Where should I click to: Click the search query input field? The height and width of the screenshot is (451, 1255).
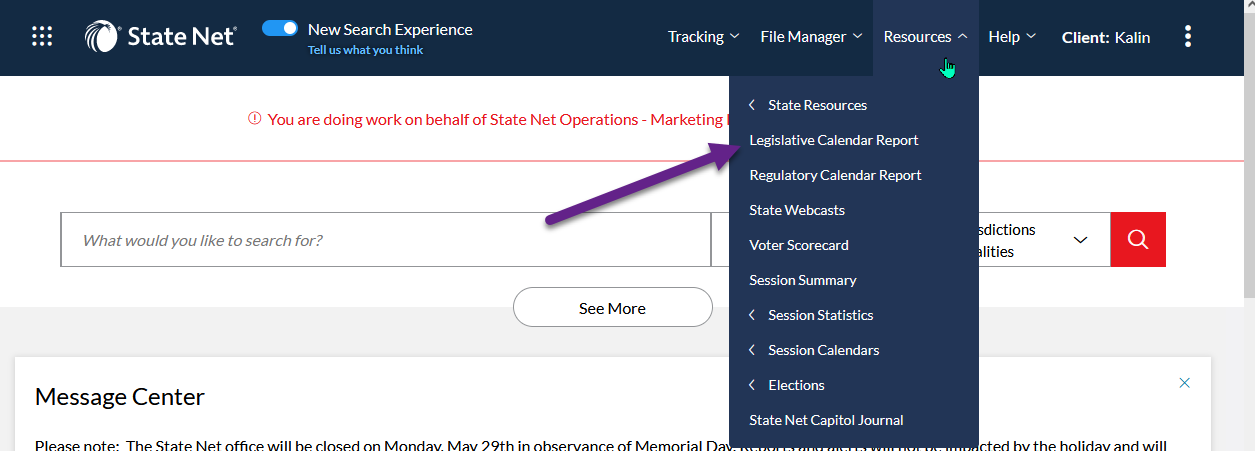pyautogui.click(x=385, y=240)
